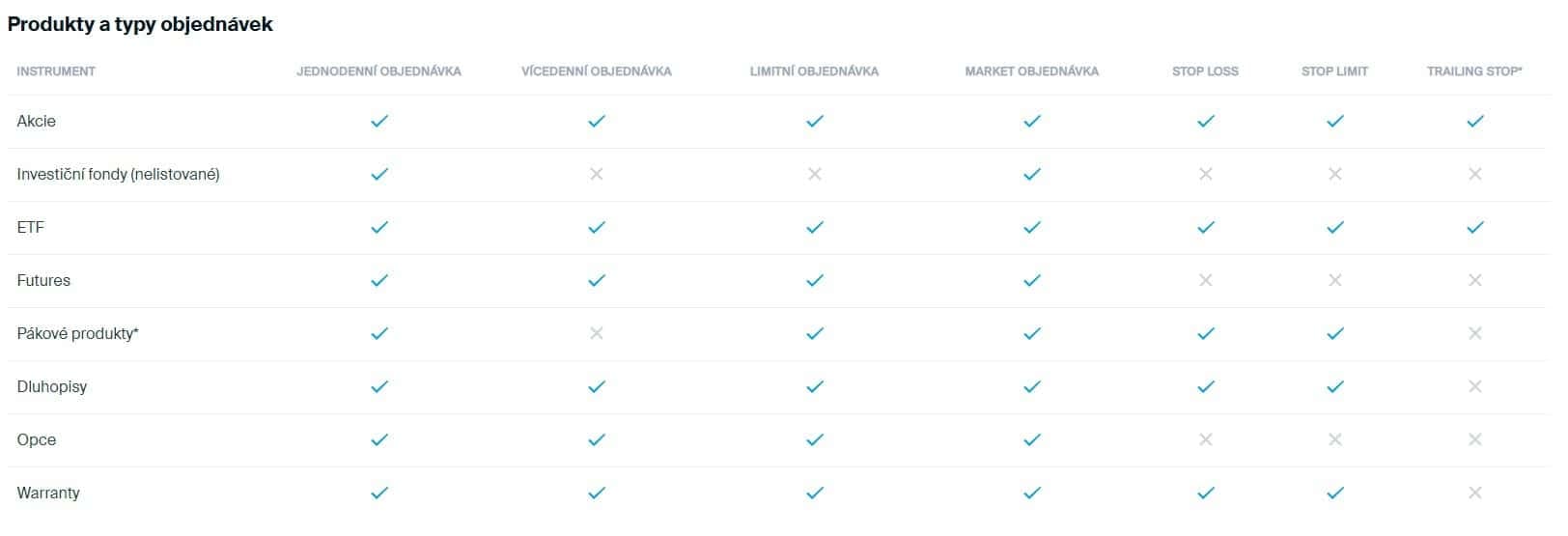This screenshot has width=1568, height=536.
Task: Click cross for Investiční fondy vícedenní objednávka
Action: coord(596,174)
